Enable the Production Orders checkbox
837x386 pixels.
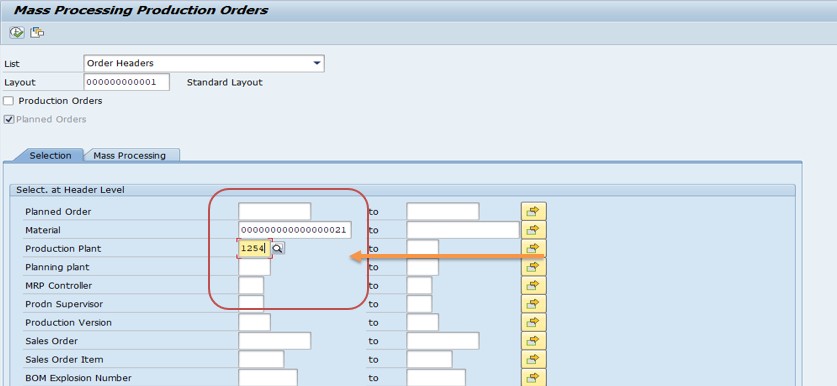coord(9,101)
